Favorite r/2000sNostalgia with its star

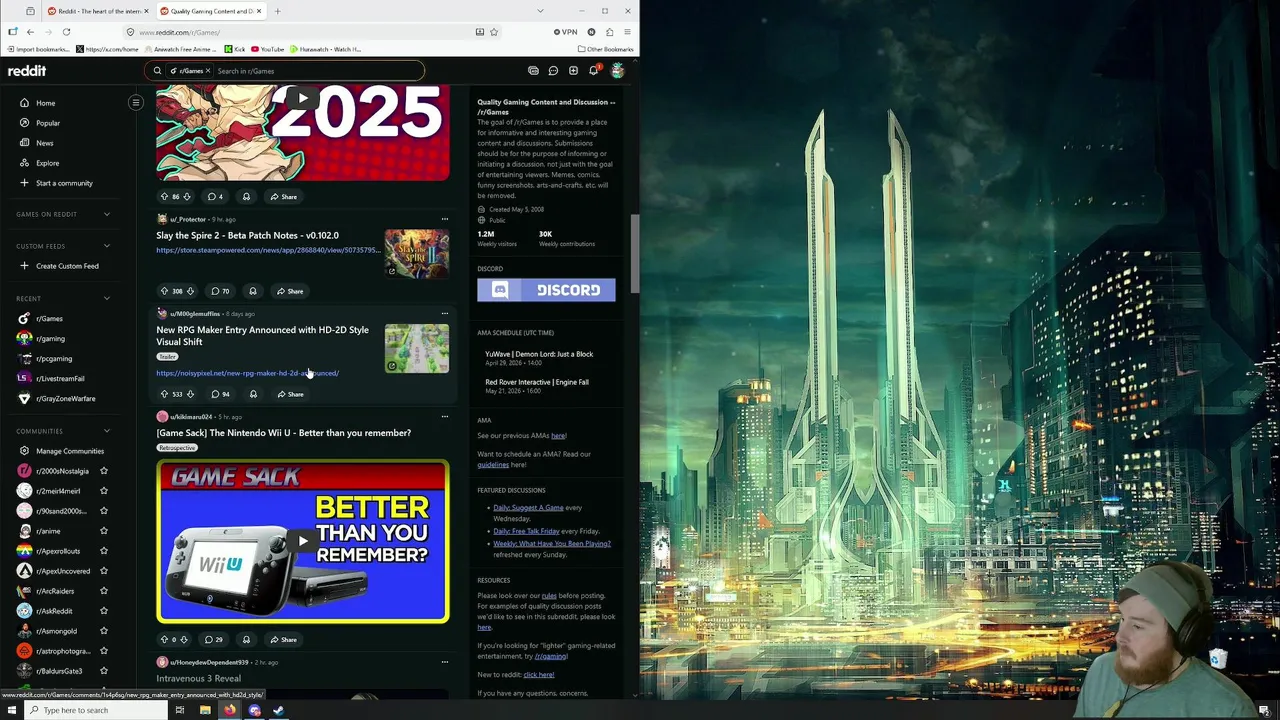103,471
